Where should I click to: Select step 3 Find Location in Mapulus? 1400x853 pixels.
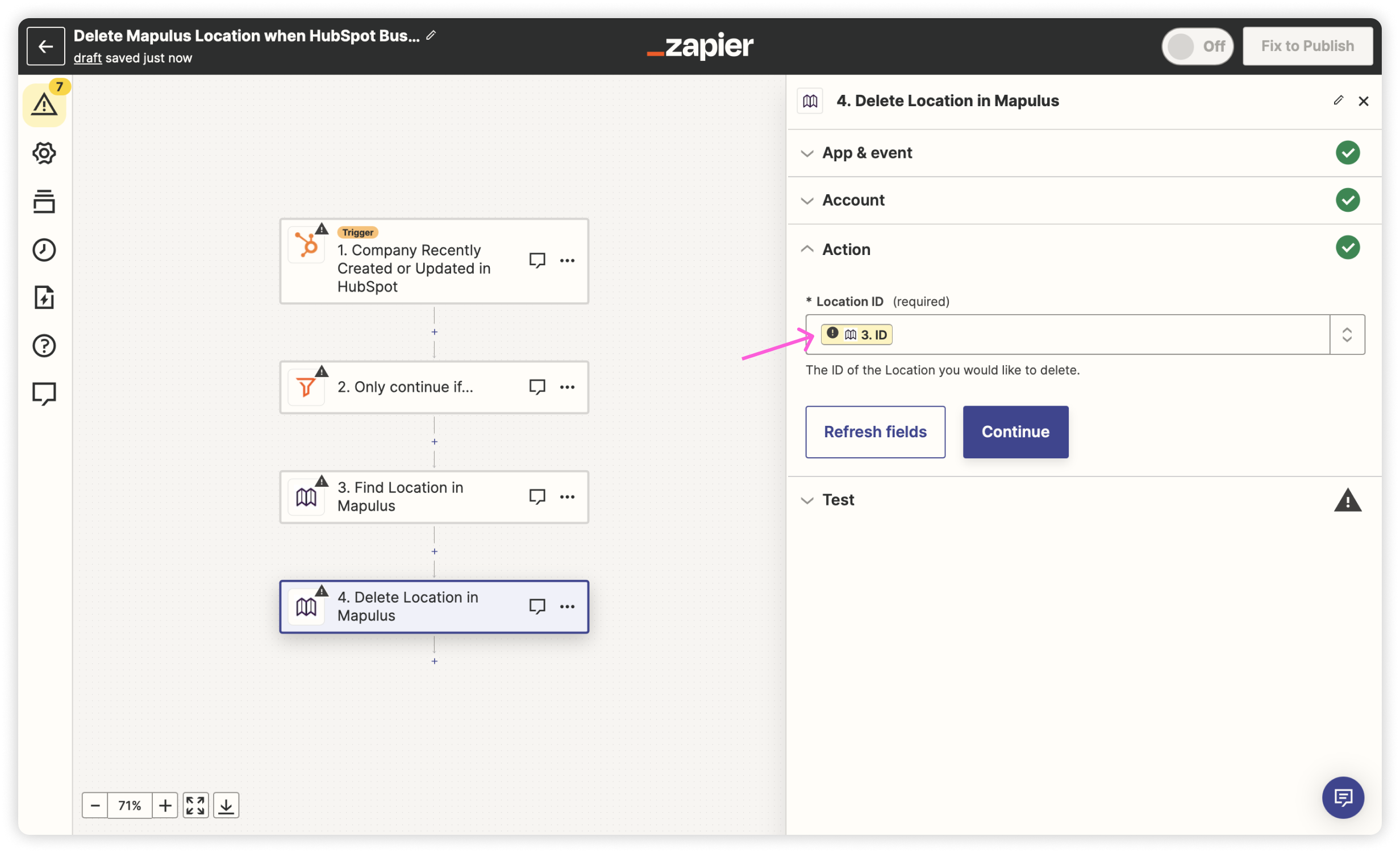(x=434, y=497)
